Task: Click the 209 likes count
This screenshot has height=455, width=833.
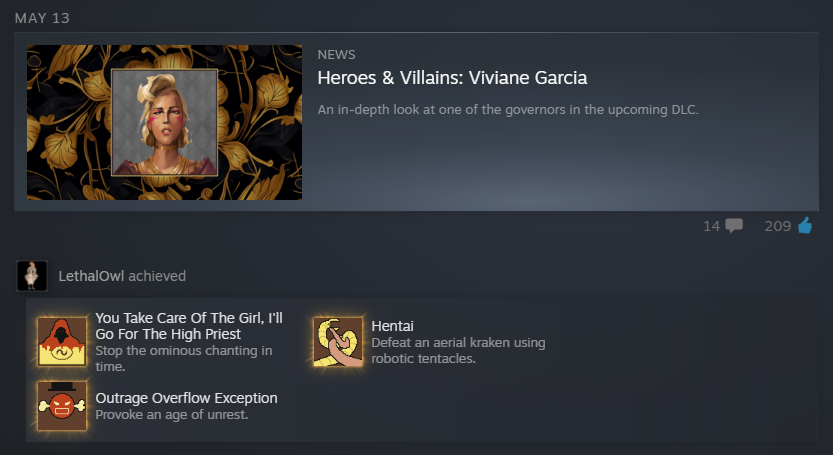Action: point(778,226)
